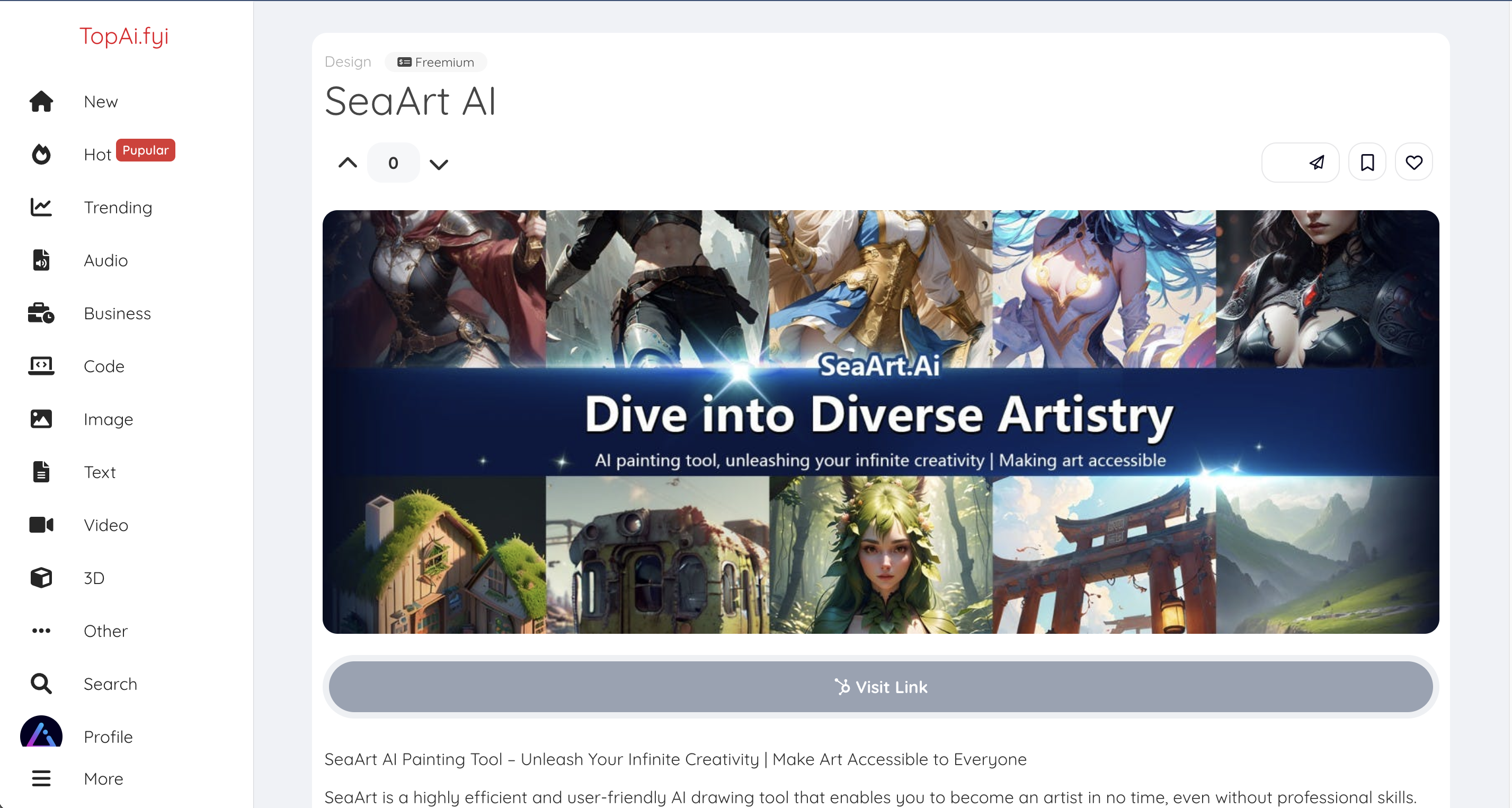Click the Code laptop icon
Screen dimensions: 1512x808
(x=41, y=365)
